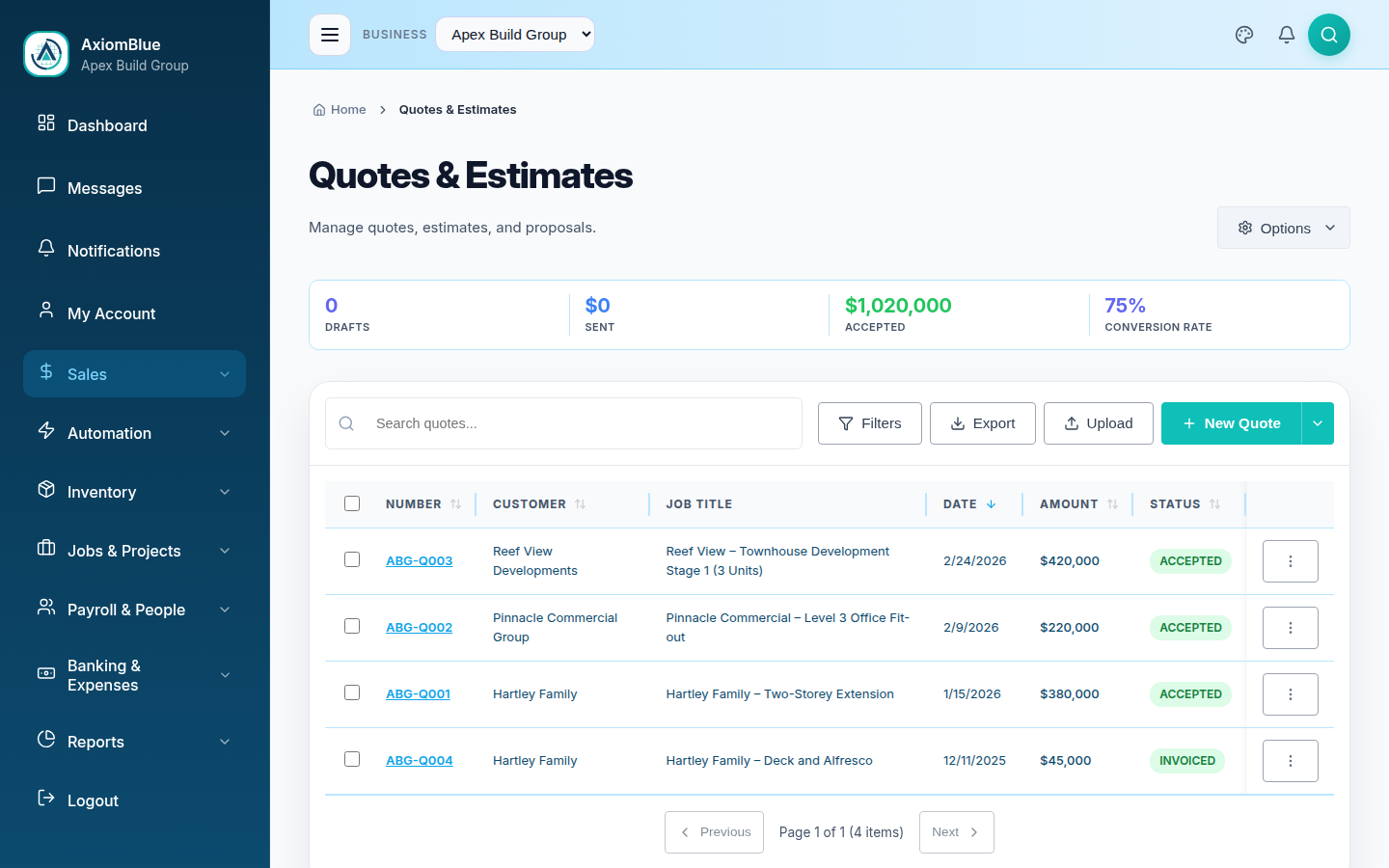Image resolution: width=1389 pixels, height=868 pixels.
Task: Expand the Options dropdown
Action: click(x=1283, y=229)
